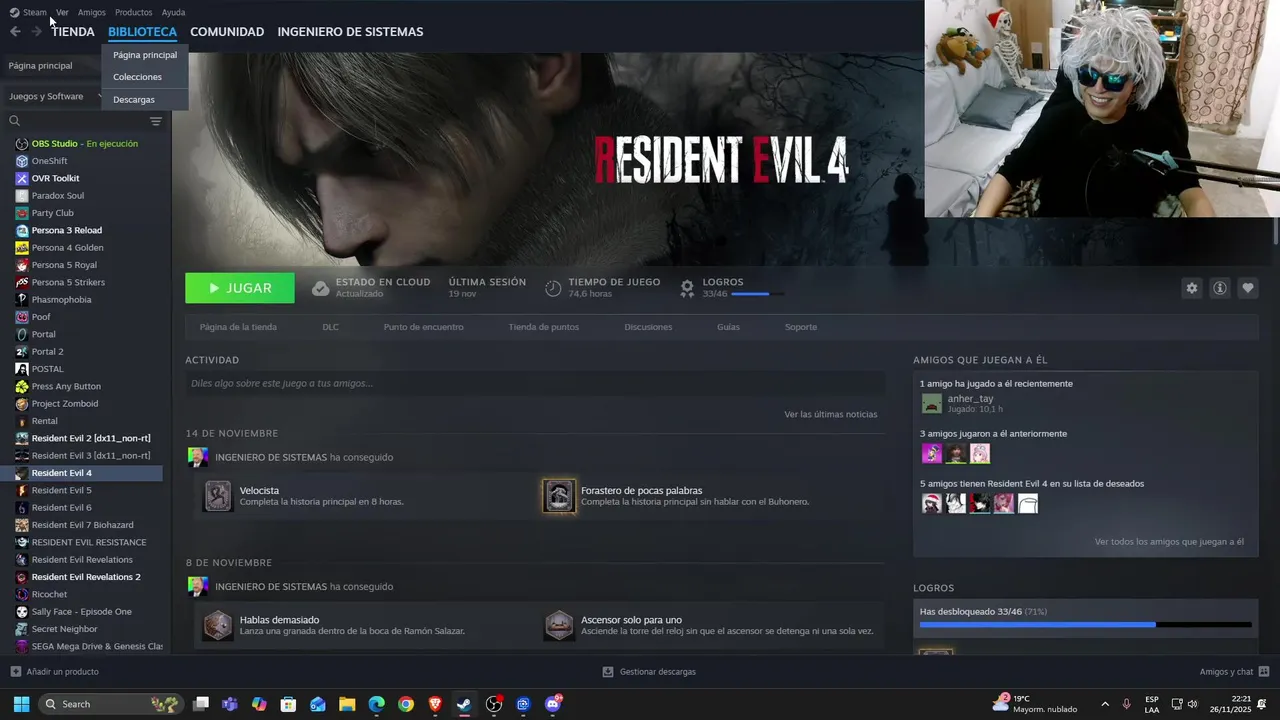Open the Windows Start menu
Viewport: 1280px width, 720px height.
tap(21, 704)
